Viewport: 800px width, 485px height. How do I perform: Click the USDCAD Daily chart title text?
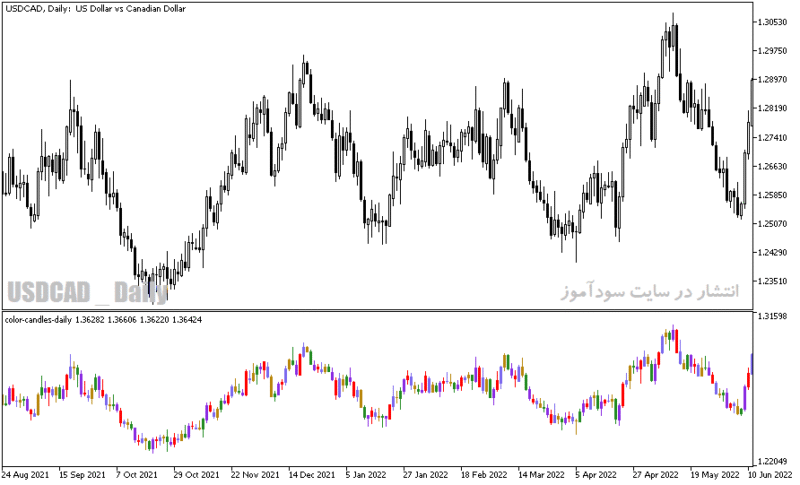click(95, 9)
